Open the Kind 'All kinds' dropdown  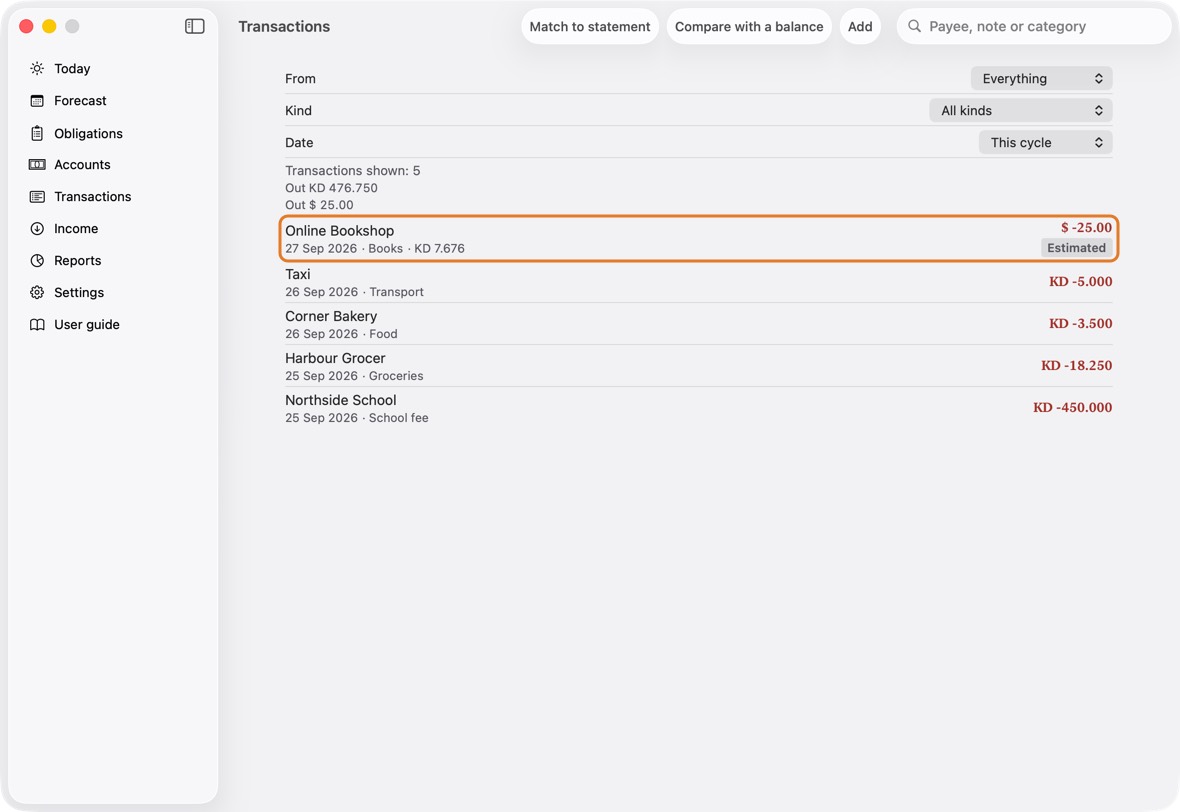point(1020,111)
